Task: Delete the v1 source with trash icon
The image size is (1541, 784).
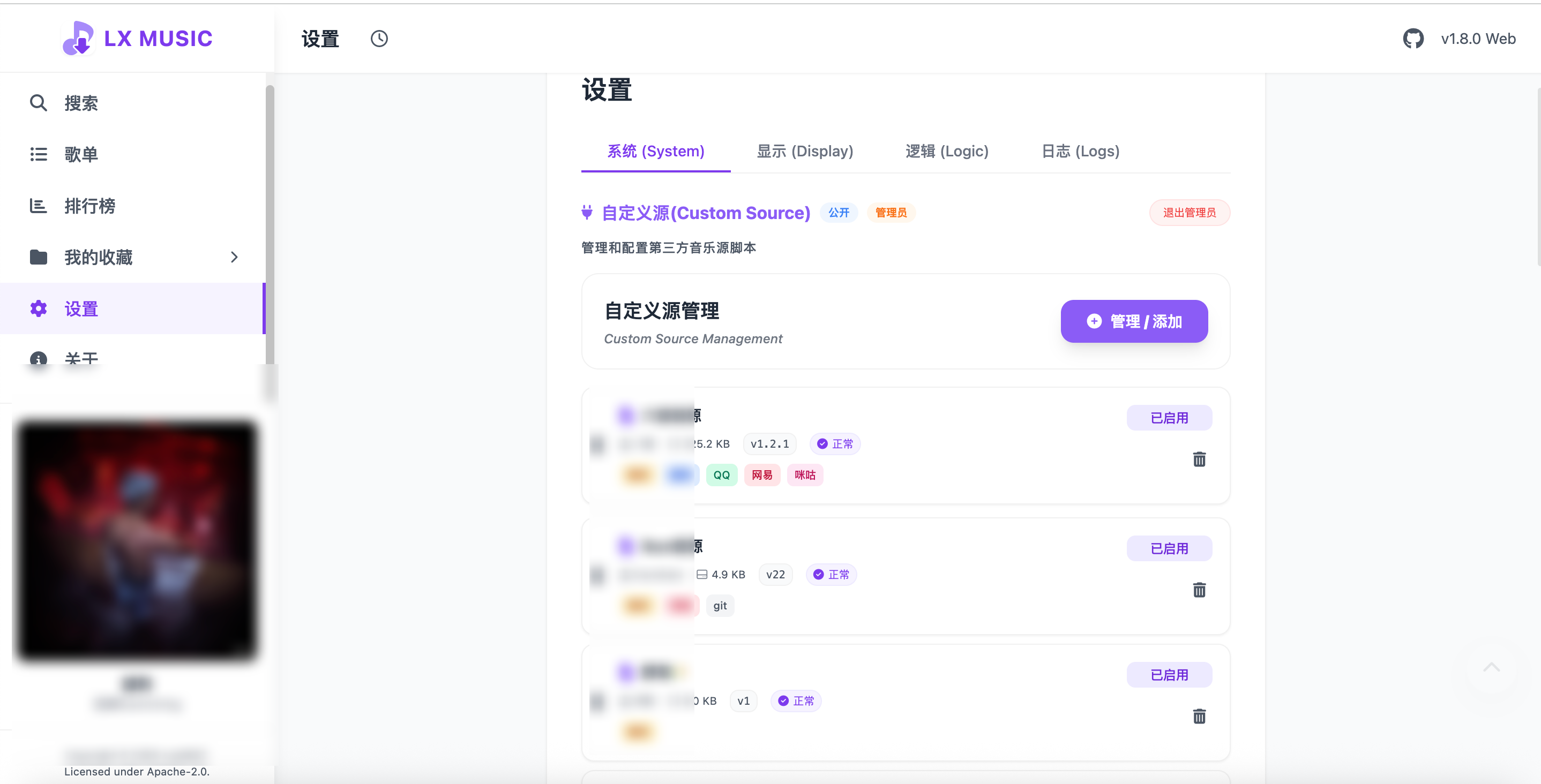Action: (1199, 717)
